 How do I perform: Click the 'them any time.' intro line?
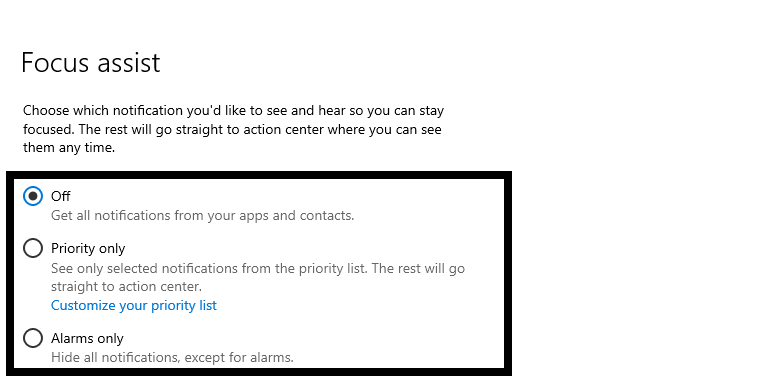coord(69,148)
